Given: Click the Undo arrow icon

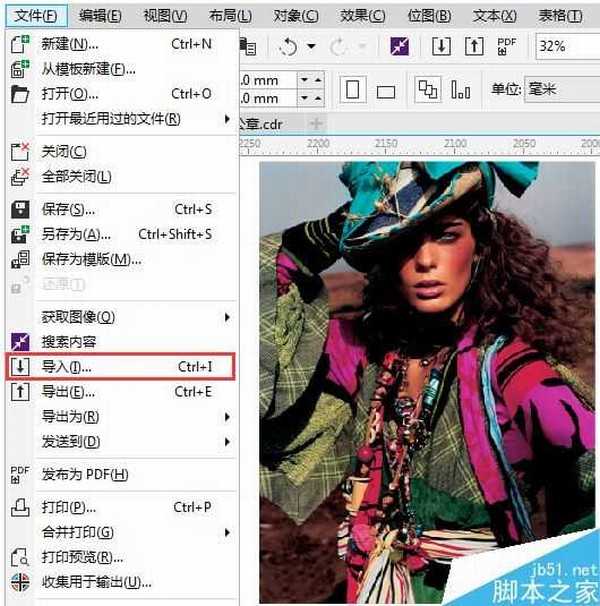Looking at the screenshot, I should click(288, 47).
